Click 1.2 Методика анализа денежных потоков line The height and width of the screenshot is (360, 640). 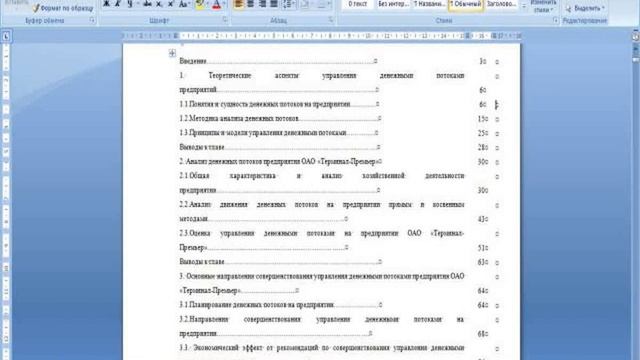280,118
